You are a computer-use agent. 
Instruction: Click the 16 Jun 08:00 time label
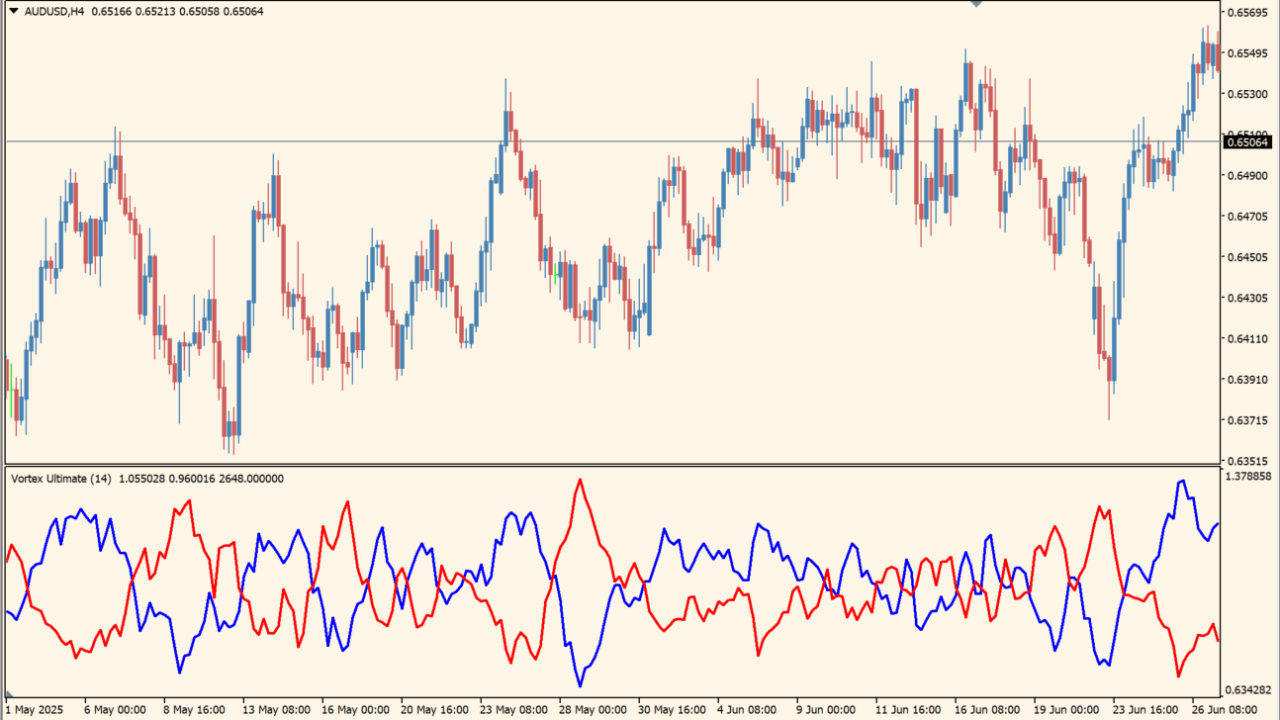coord(987,710)
